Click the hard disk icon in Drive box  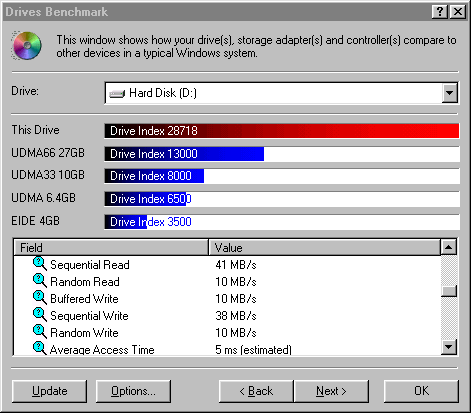[x=117, y=94]
